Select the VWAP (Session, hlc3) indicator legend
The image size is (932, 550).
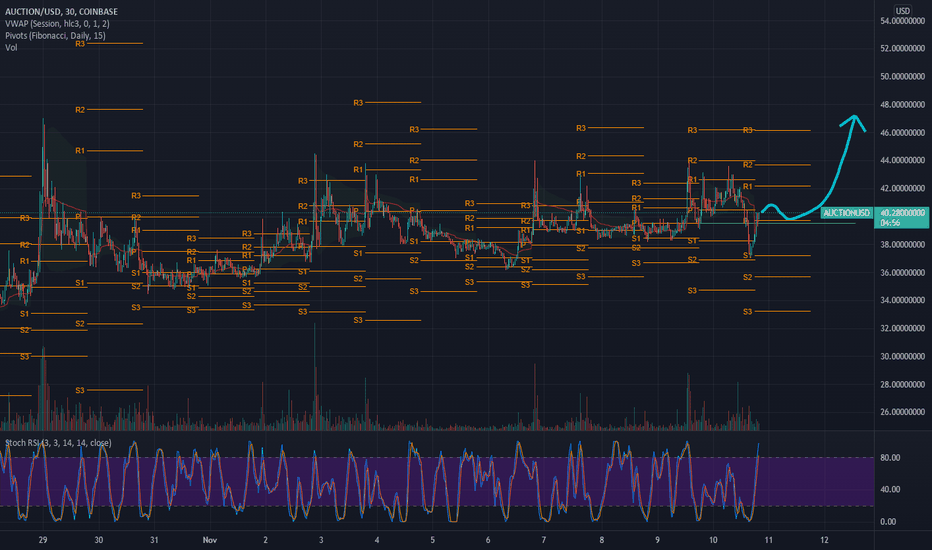(x=57, y=24)
